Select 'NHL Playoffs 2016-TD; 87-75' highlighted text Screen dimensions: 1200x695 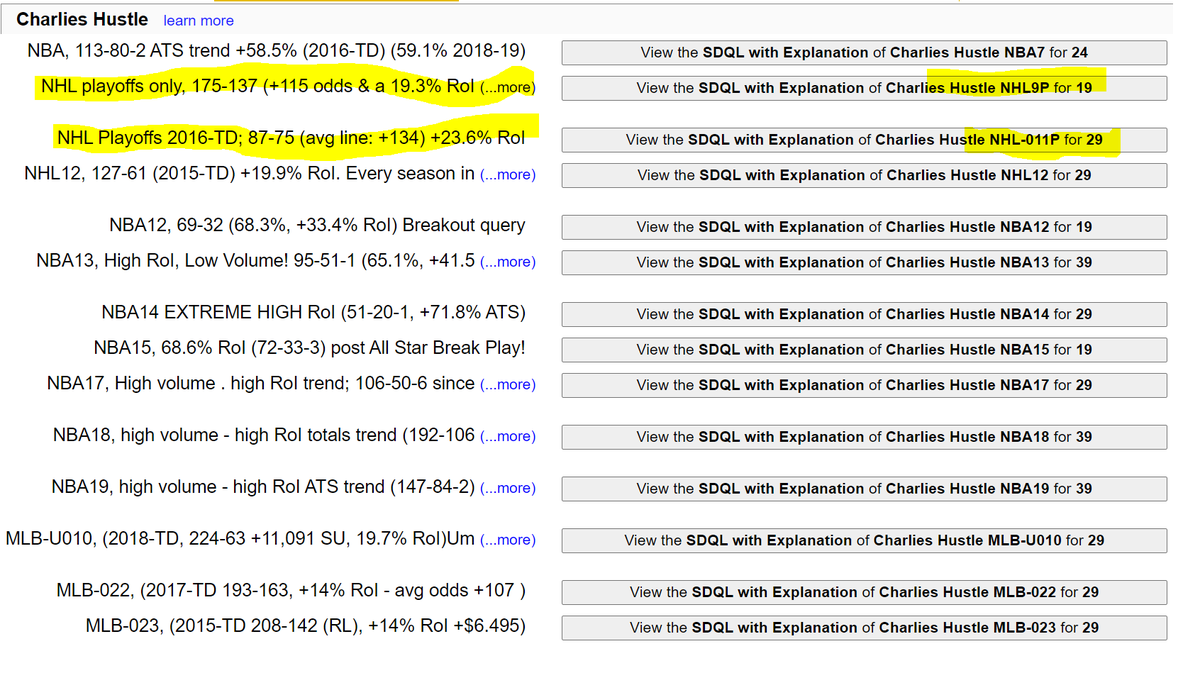[x=290, y=138]
